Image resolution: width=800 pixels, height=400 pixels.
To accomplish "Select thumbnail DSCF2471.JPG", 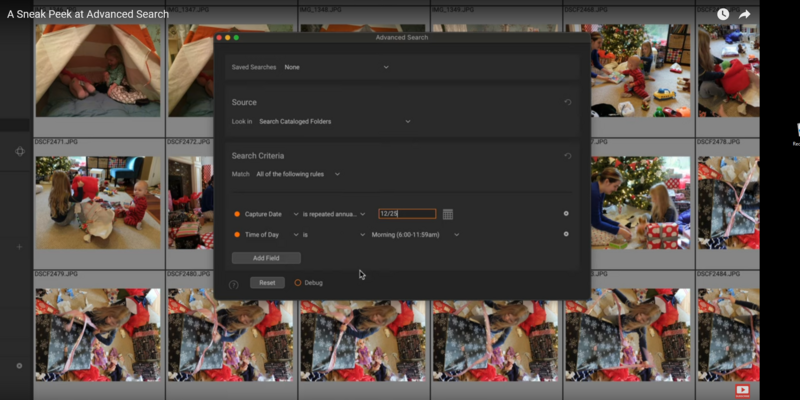I will (98, 203).
